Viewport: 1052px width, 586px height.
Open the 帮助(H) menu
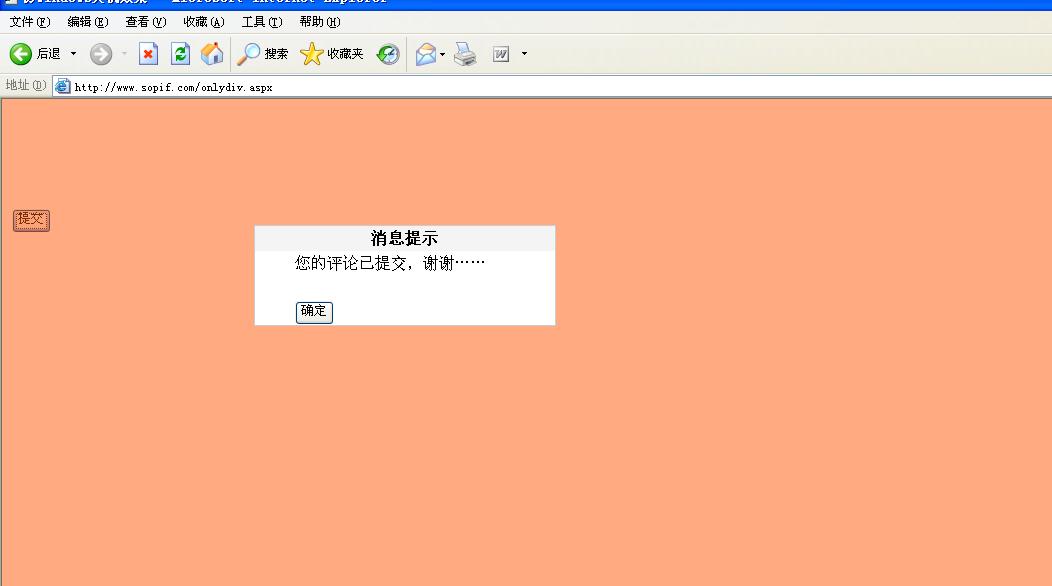[320, 21]
